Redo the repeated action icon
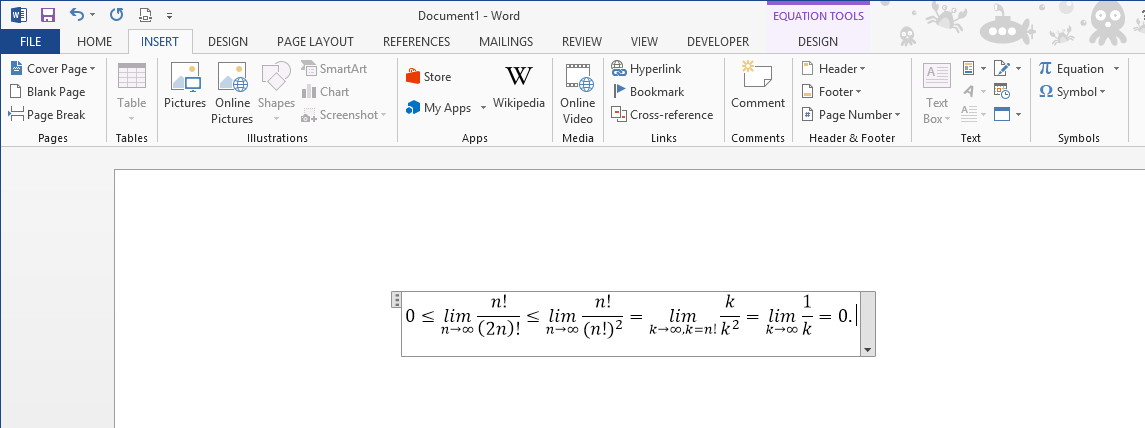This screenshot has width=1145, height=428. [116, 15]
